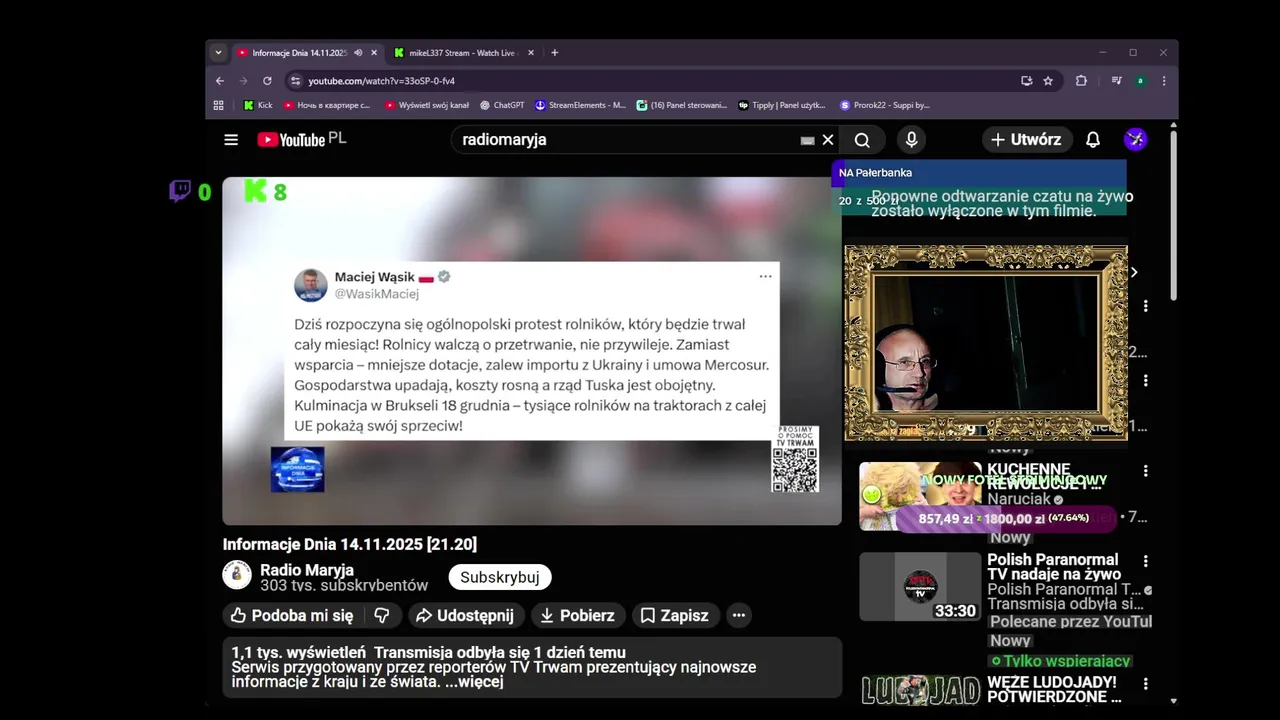Viewport: 1280px width, 720px height.
Task: Click the video player showing the tweet
Action: [x=532, y=351]
